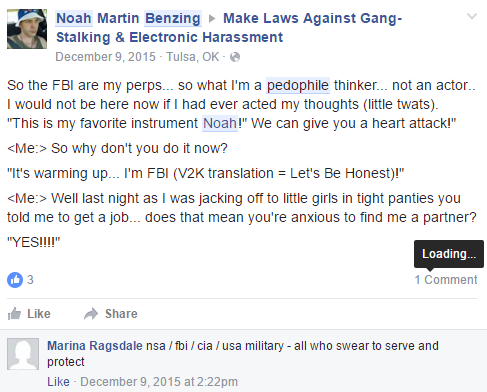Click the public globe privacy icon
Screen dimensions: 487x392
[235, 57]
